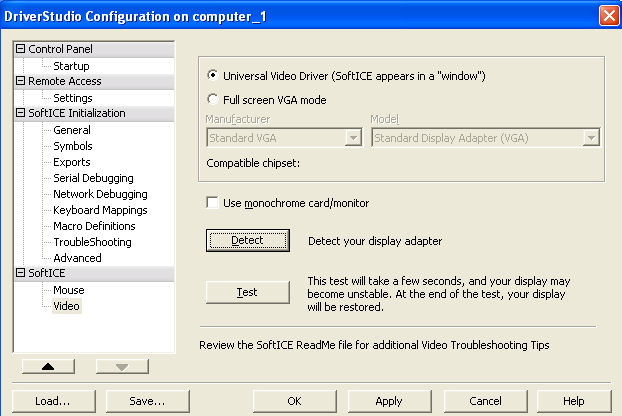The width and height of the screenshot is (622, 416).
Task: Open Keyboard Mappings settings page
Action: pos(100,210)
